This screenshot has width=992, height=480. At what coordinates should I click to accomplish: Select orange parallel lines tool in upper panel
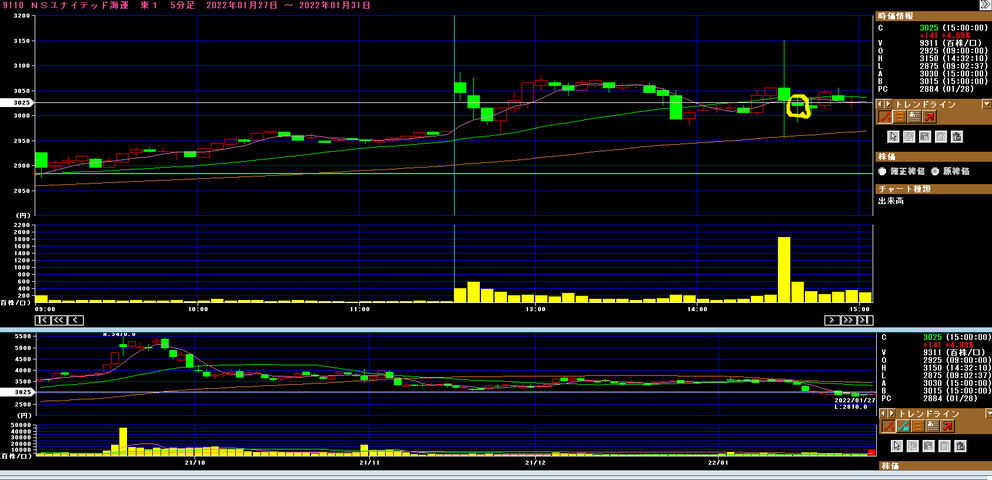(x=899, y=116)
